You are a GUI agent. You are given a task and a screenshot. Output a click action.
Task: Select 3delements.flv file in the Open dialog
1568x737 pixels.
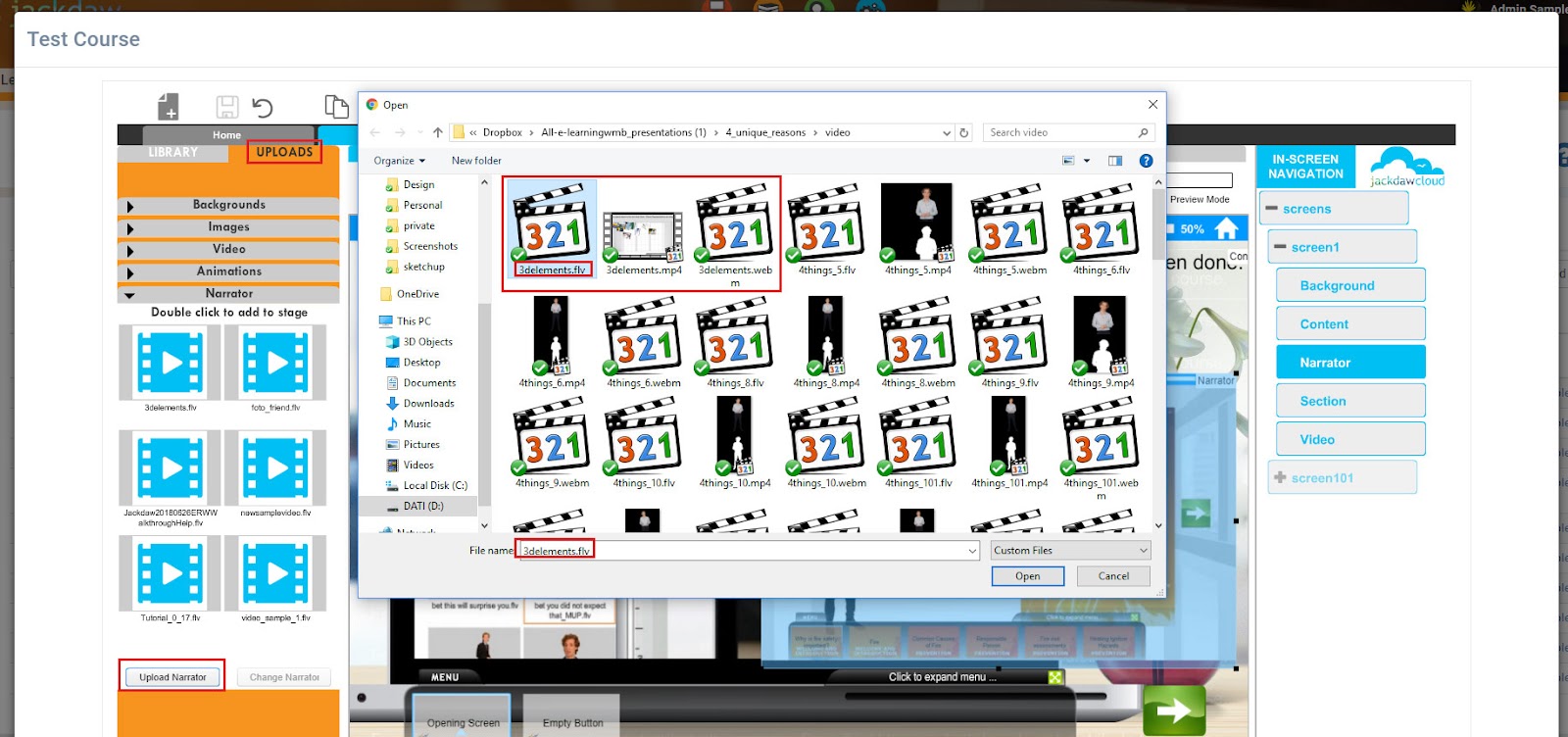(x=552, y=230)
